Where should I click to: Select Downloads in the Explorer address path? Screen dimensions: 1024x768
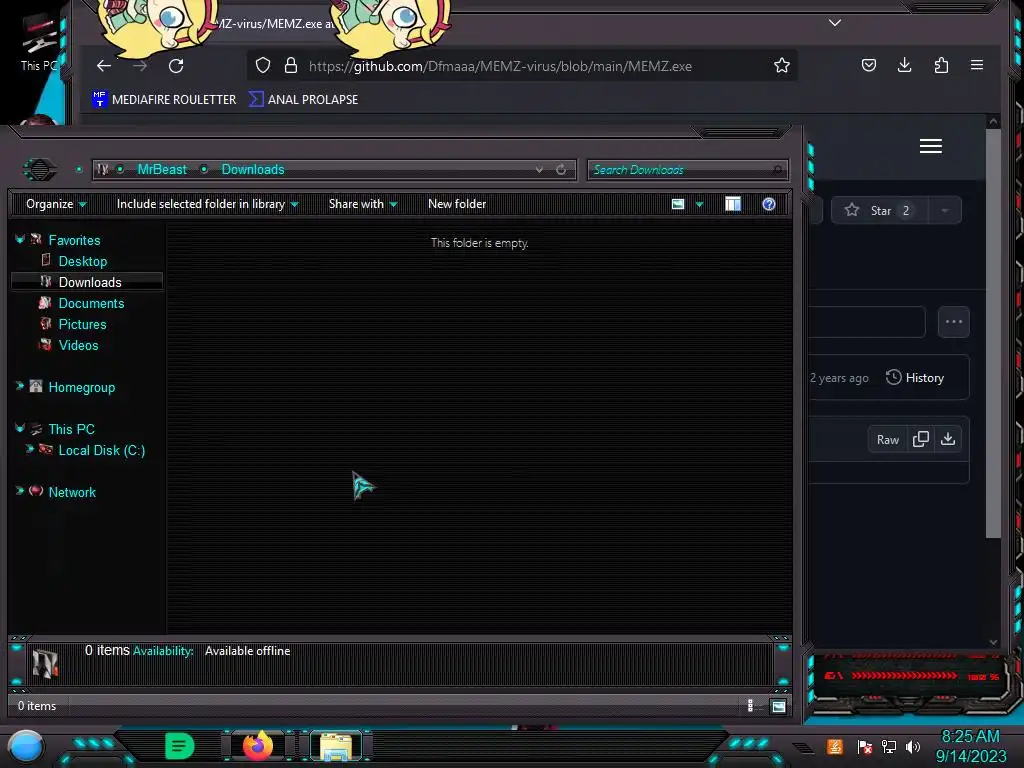click(253, 169)
